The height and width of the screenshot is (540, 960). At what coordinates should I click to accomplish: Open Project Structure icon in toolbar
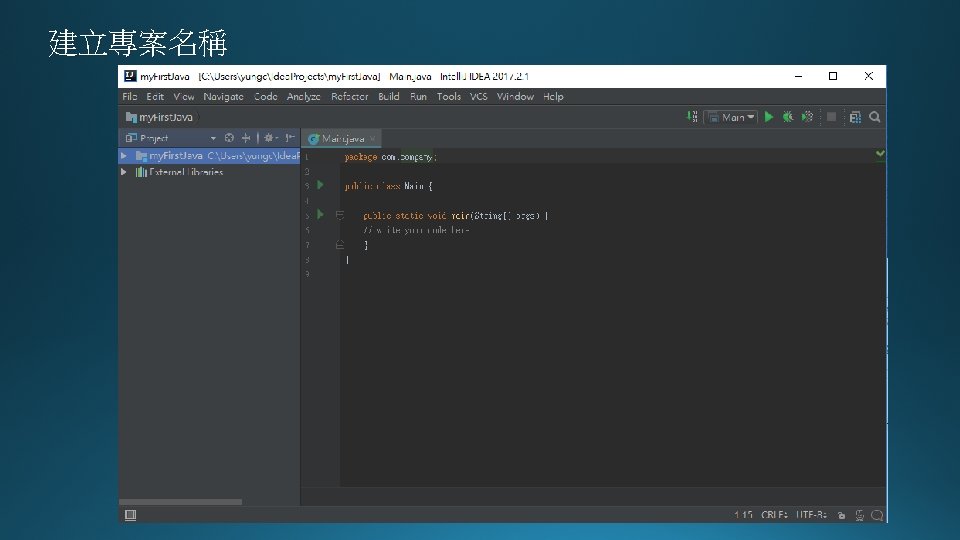click(855, 117)
